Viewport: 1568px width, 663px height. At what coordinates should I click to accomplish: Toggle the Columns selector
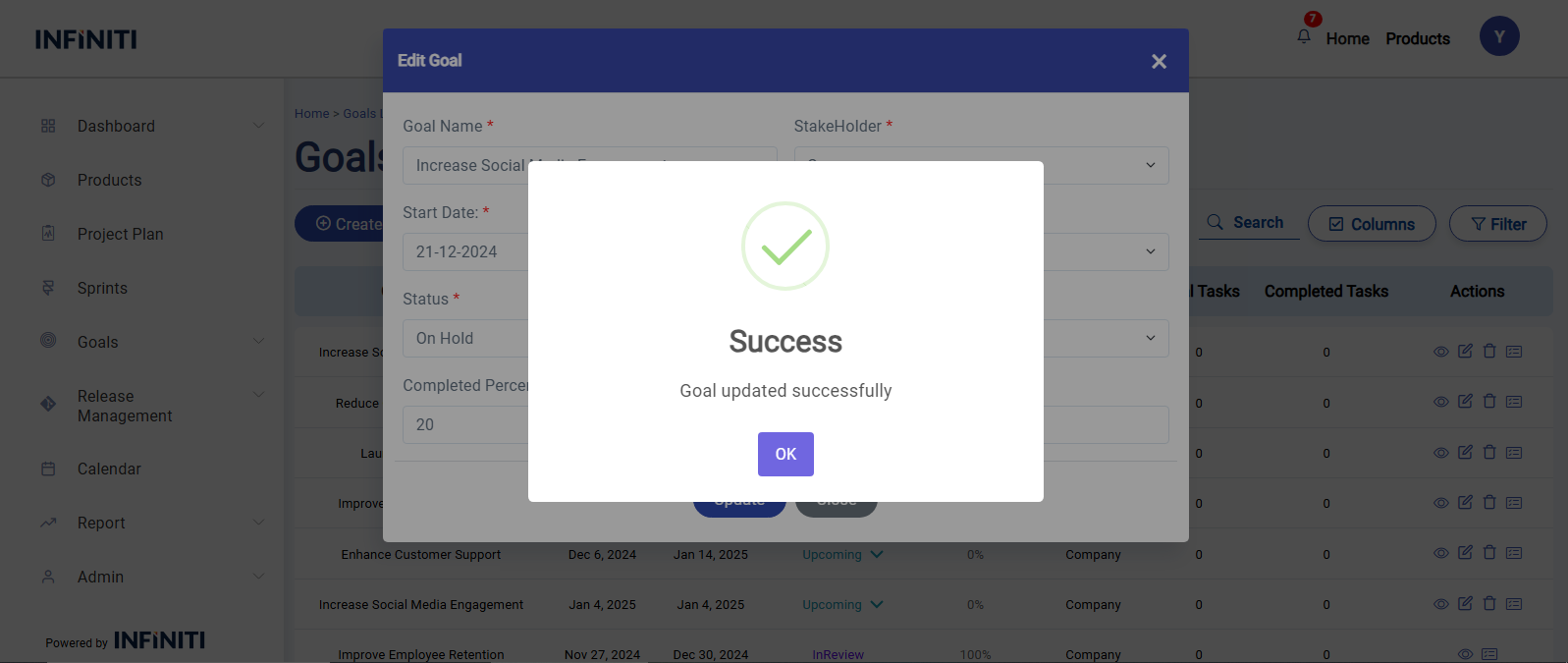(x=1371, y=224)
